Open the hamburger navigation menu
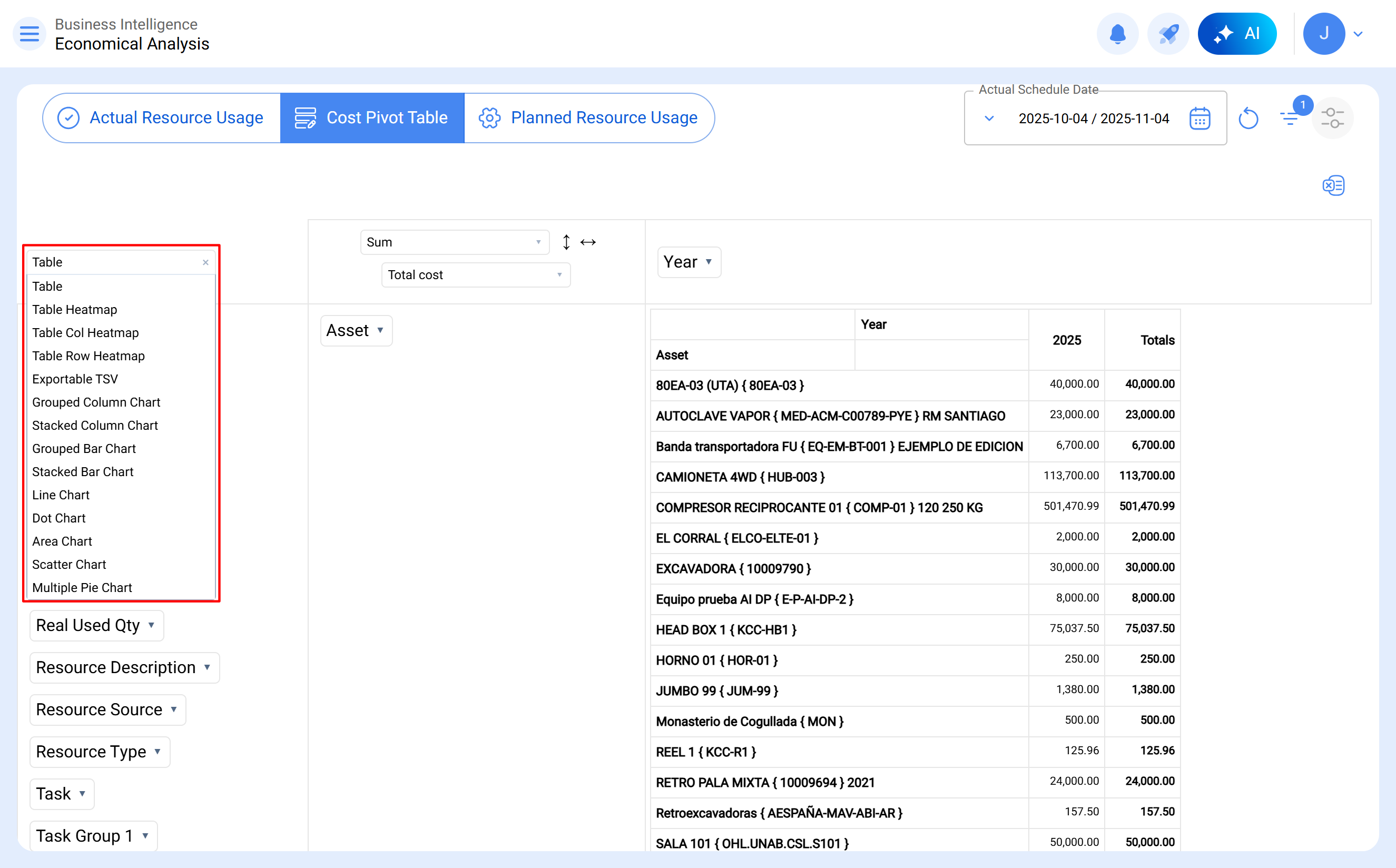Viewport: 1396px width, 868px height. pos(30,34)
